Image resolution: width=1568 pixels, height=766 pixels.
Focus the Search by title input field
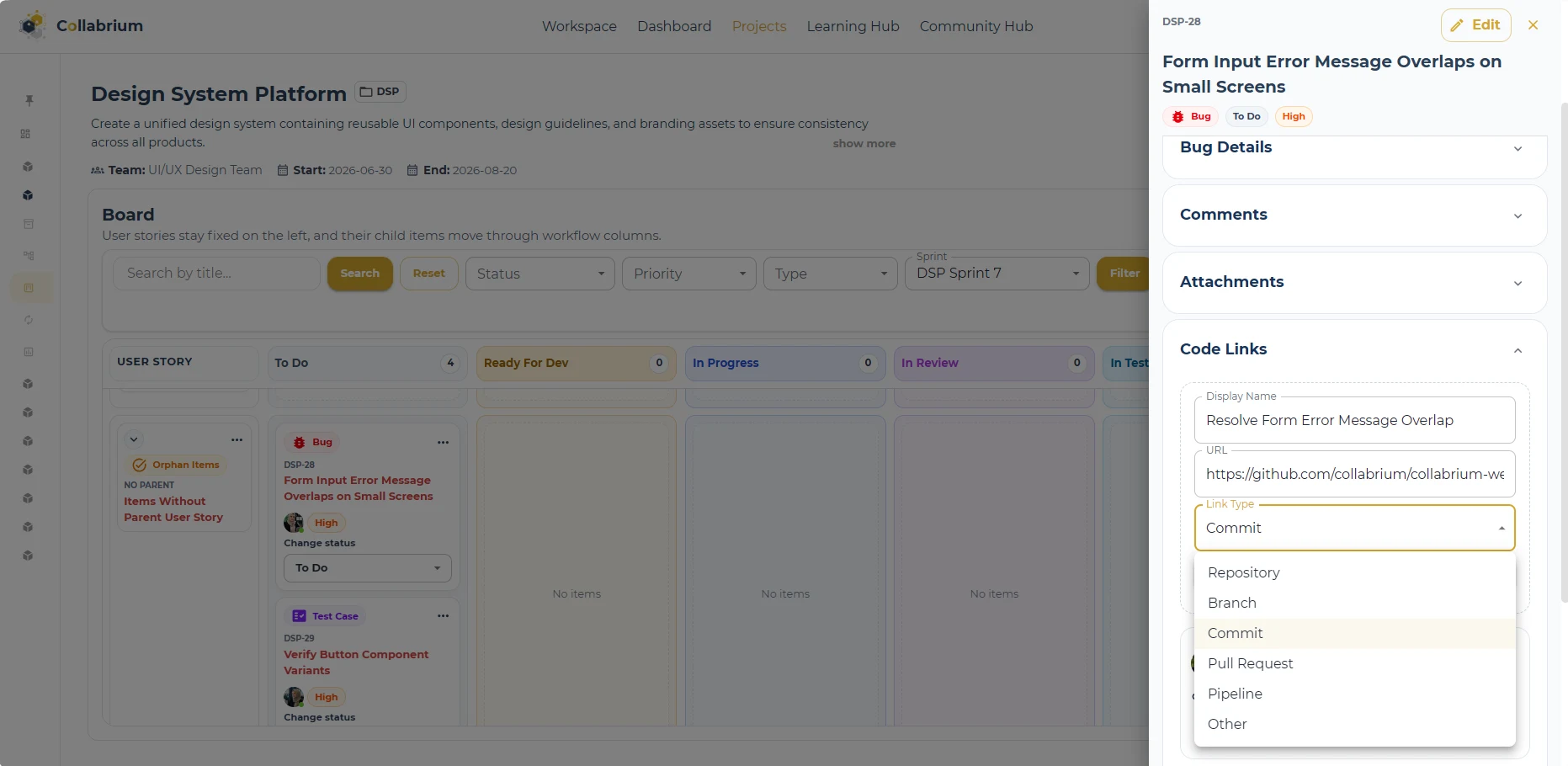(216, 274)
